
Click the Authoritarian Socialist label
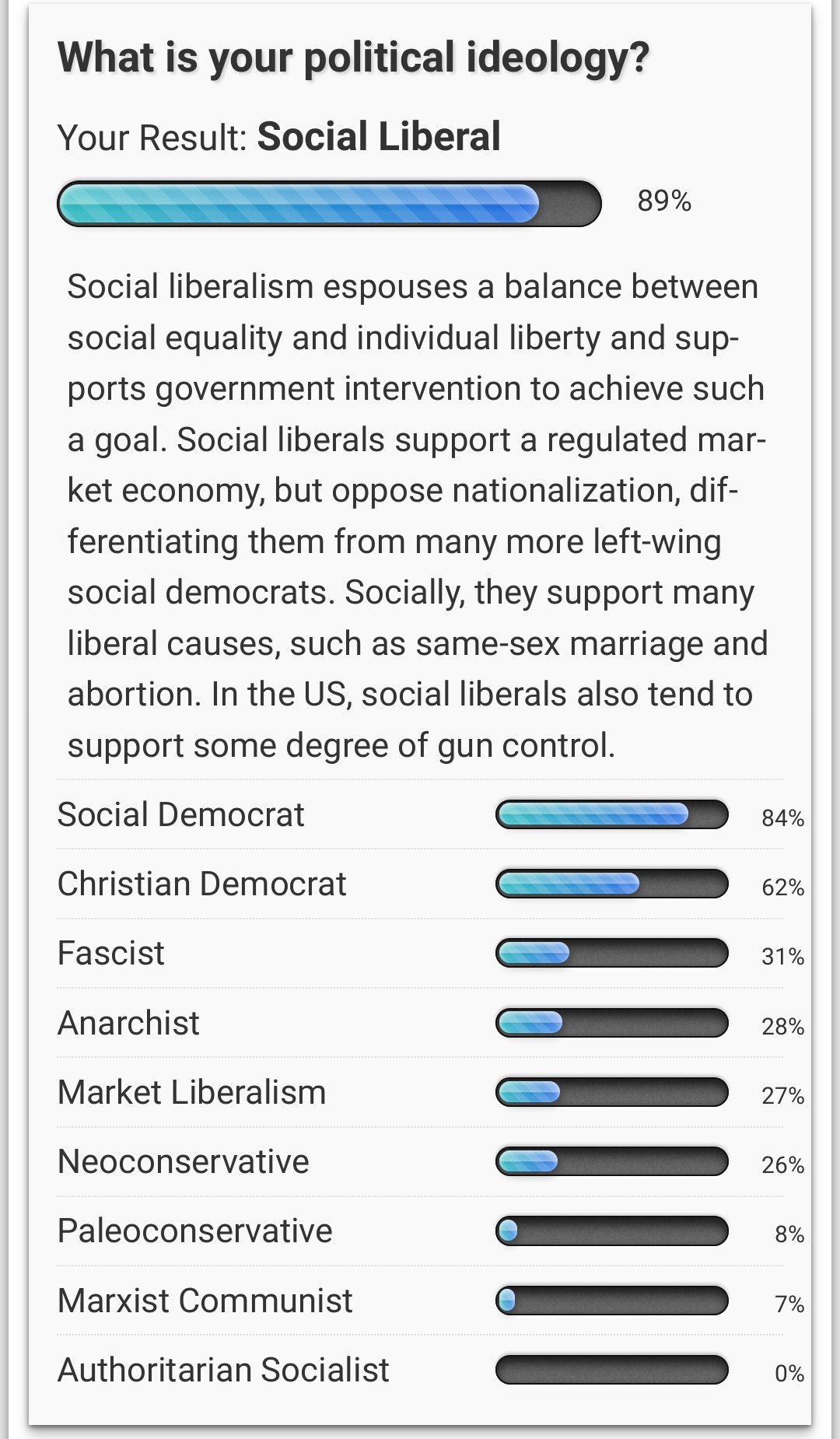coord(223,1370)
